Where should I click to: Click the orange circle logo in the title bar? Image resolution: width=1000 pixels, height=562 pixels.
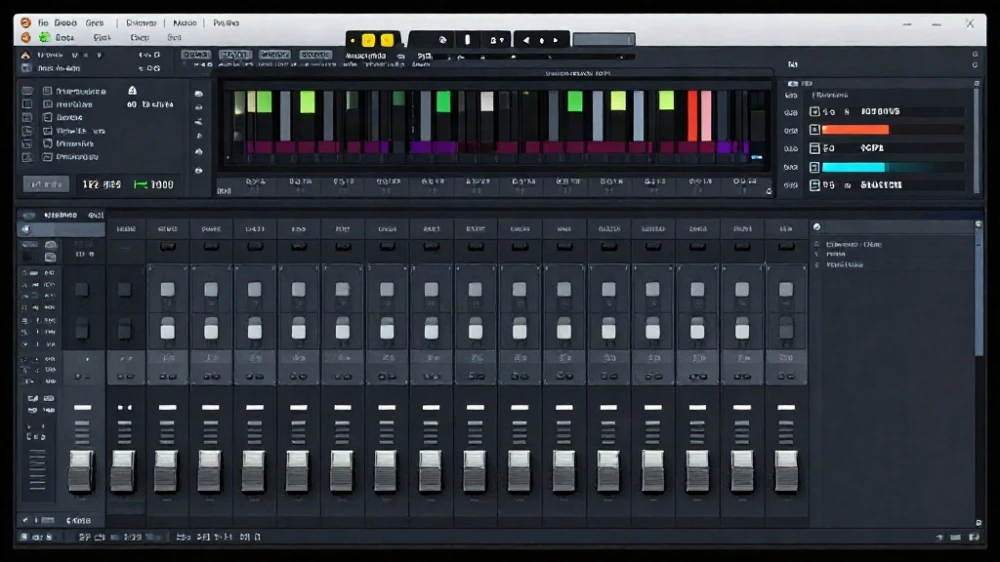click(x=26, y=23)
